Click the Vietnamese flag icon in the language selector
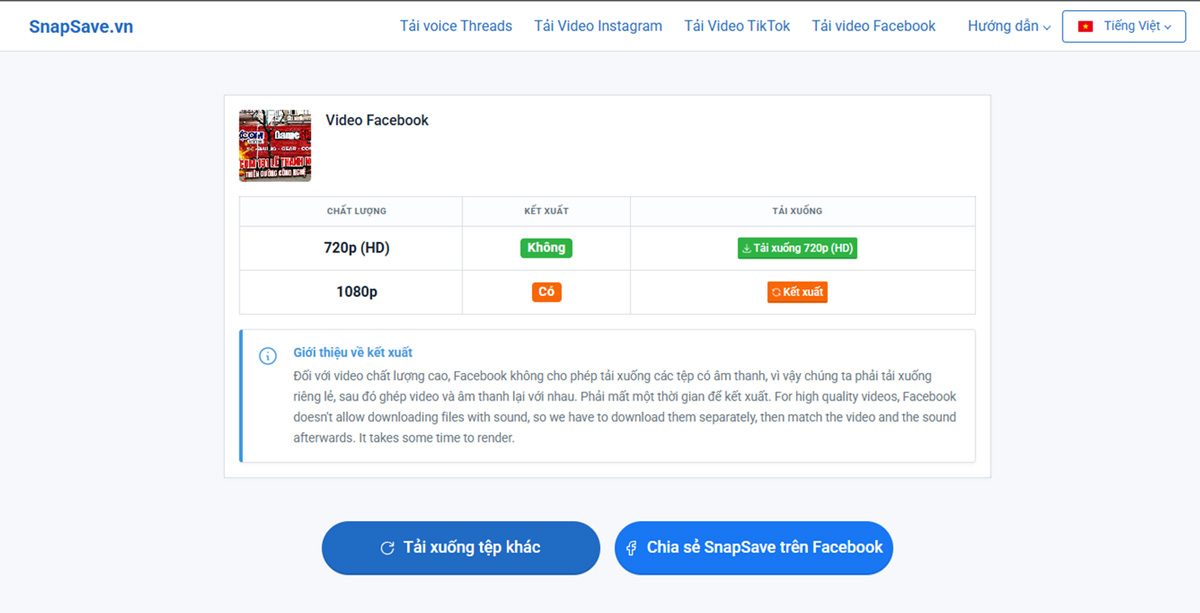 (1084, 26)
